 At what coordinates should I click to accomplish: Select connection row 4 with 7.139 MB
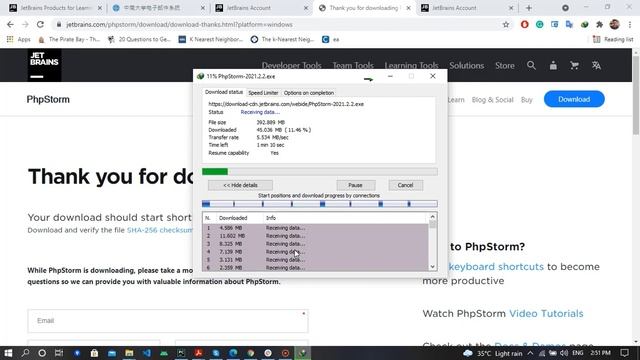click(x=316, y=252)
